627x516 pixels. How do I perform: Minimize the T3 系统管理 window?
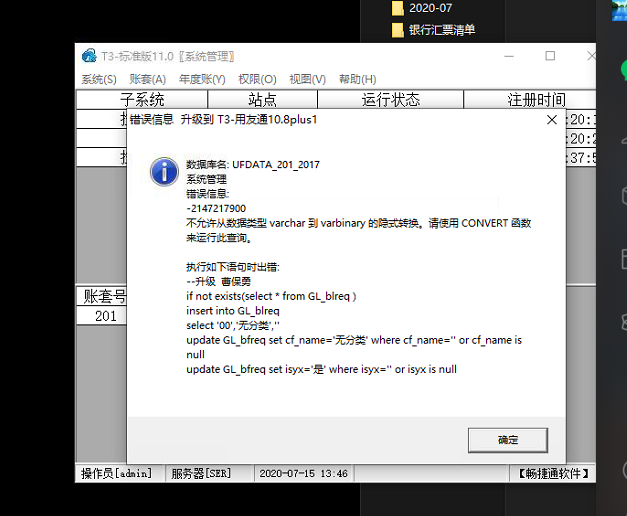tap(509, 56)
